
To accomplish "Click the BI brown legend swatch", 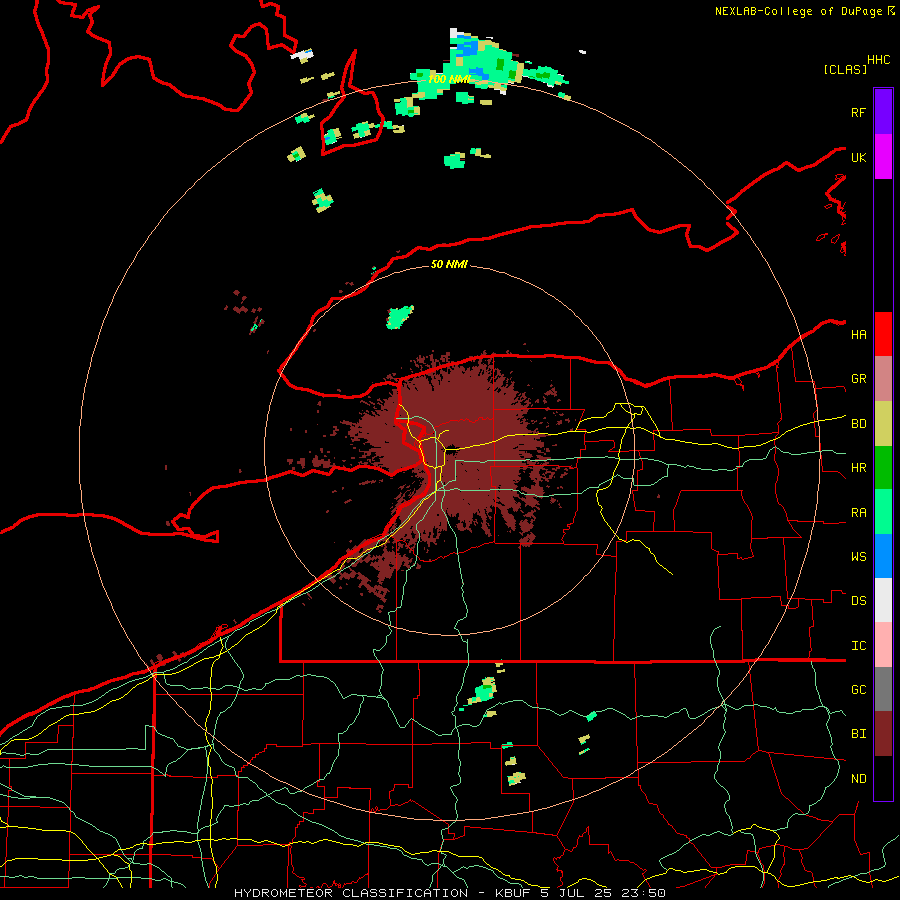I will click(883, 734).
